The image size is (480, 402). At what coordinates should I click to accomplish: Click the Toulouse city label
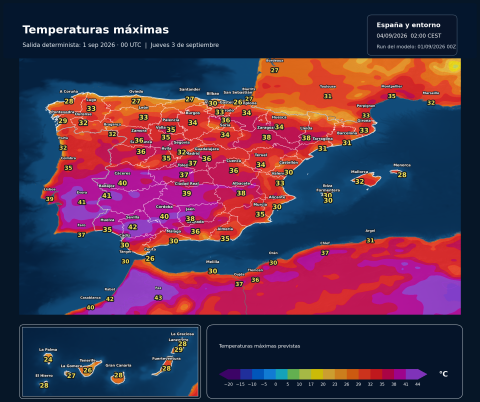tap(328, 87)
